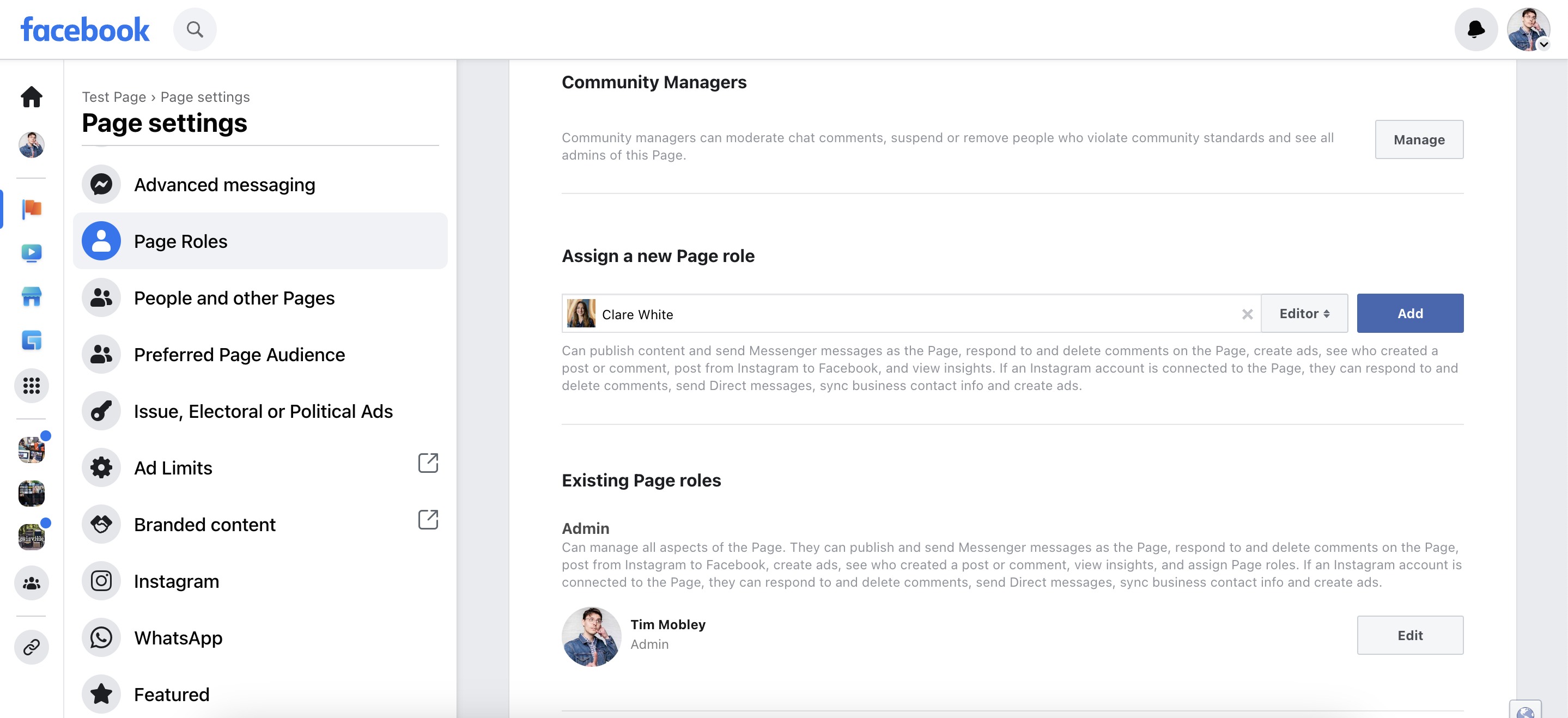Open the Facebook search

(195, 29)
